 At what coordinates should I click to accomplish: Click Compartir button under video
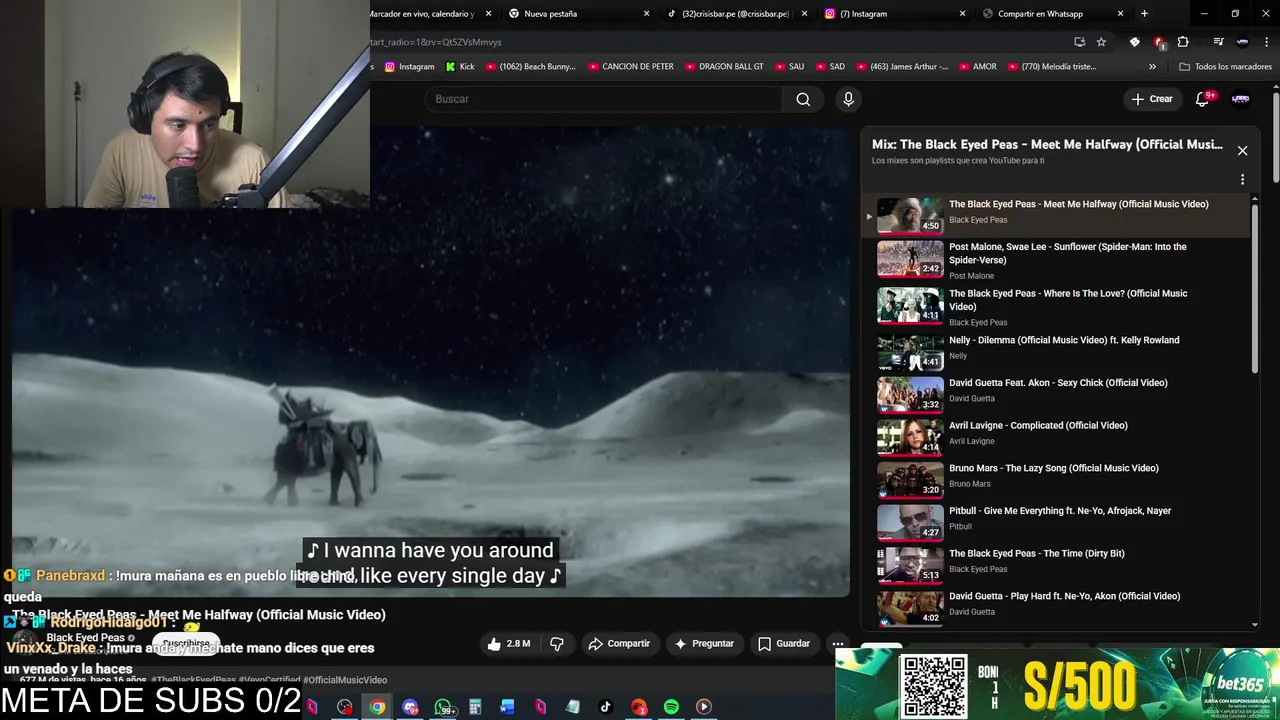619,644
